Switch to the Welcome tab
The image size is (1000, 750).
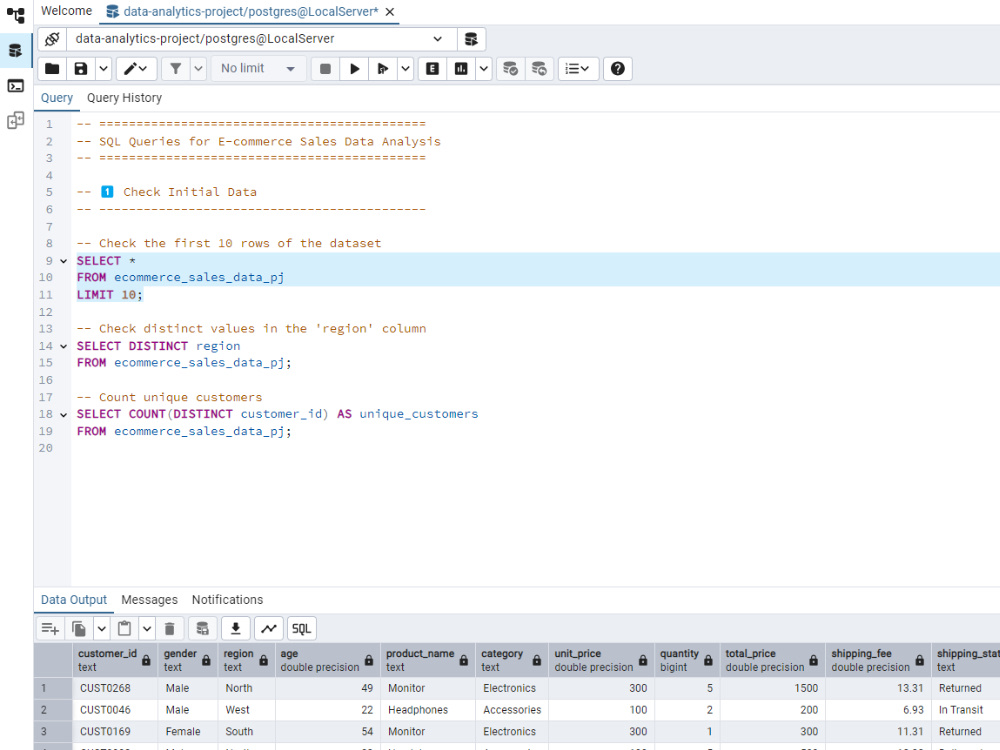pos(66,11)
